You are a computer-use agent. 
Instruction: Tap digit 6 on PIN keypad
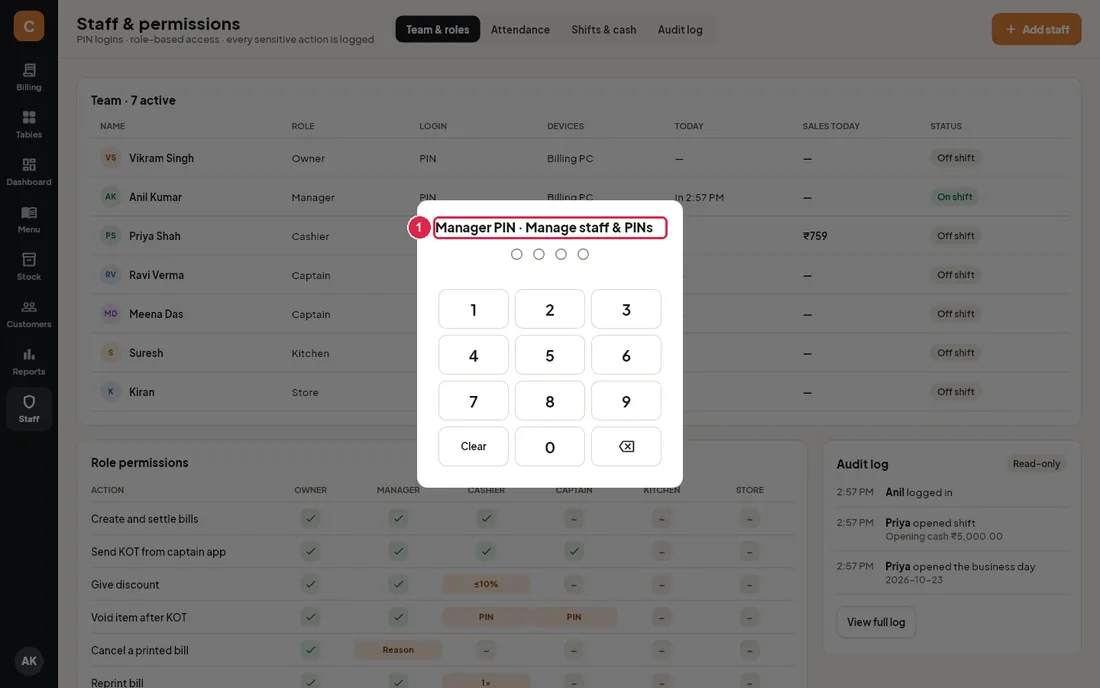(626, 355)
